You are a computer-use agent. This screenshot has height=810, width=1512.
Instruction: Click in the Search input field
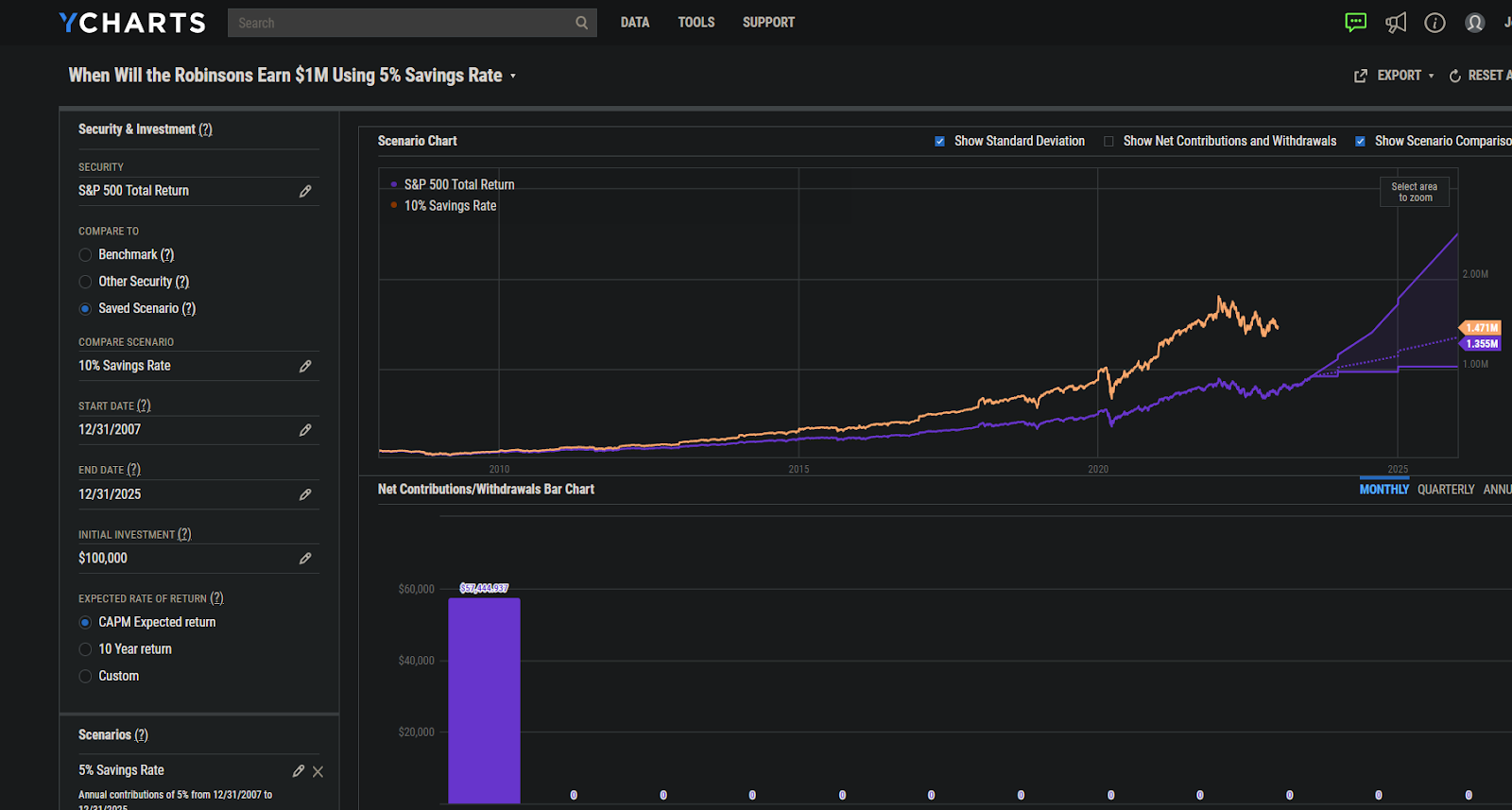tap(401, 23)
